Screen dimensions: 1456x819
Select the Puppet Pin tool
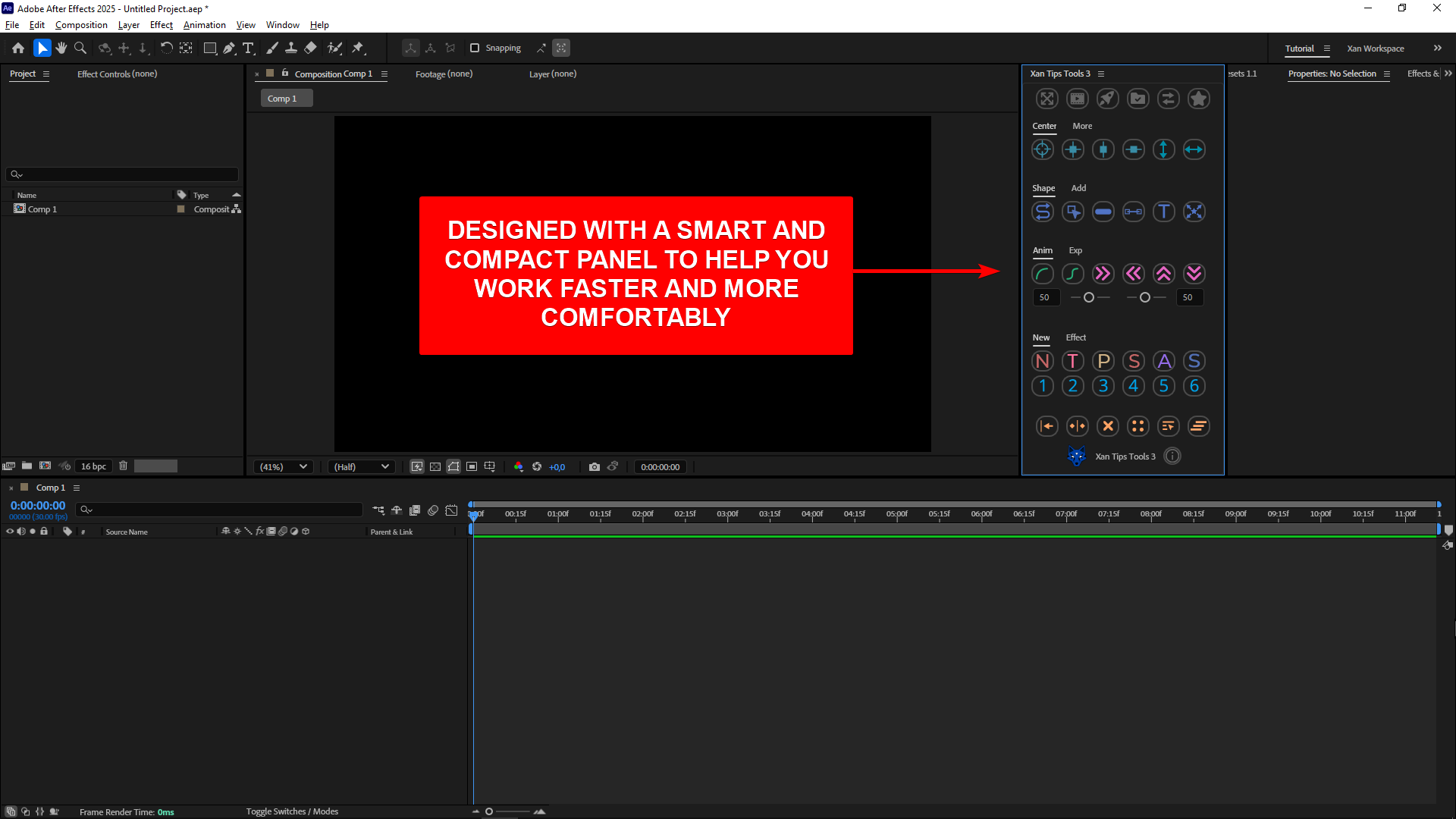click(x=358, y=48)
